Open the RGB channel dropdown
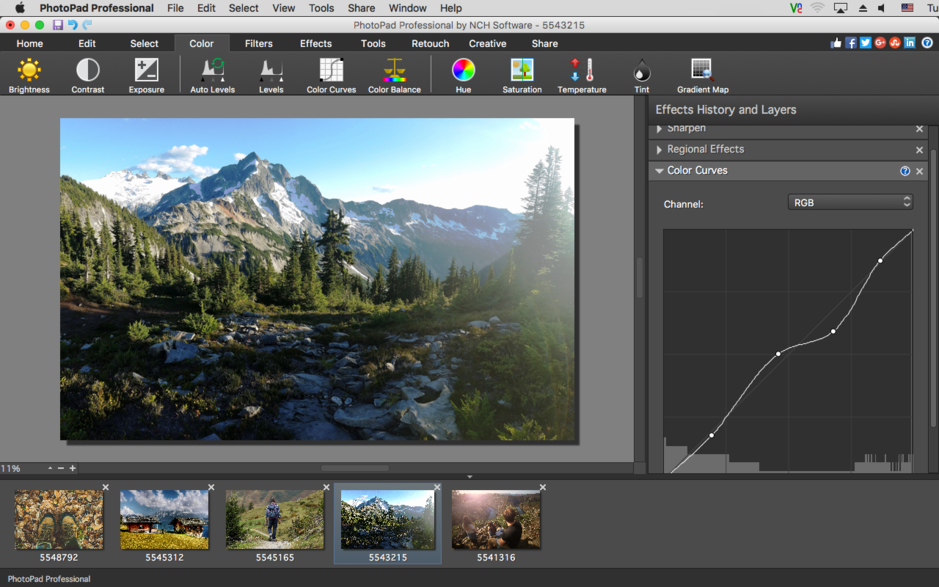Image resolution: width=939 pixels, height=587 pixels. click(850, 202)
